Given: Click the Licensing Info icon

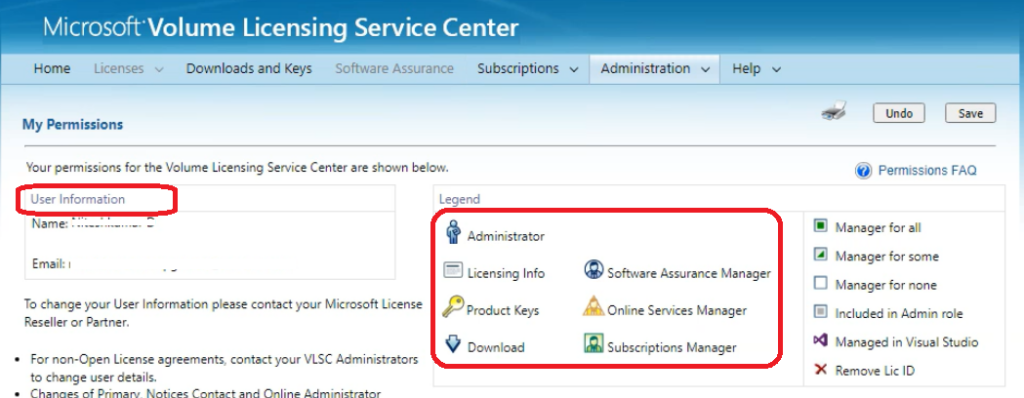Looking at the screenshot, I should coord(453,270).
